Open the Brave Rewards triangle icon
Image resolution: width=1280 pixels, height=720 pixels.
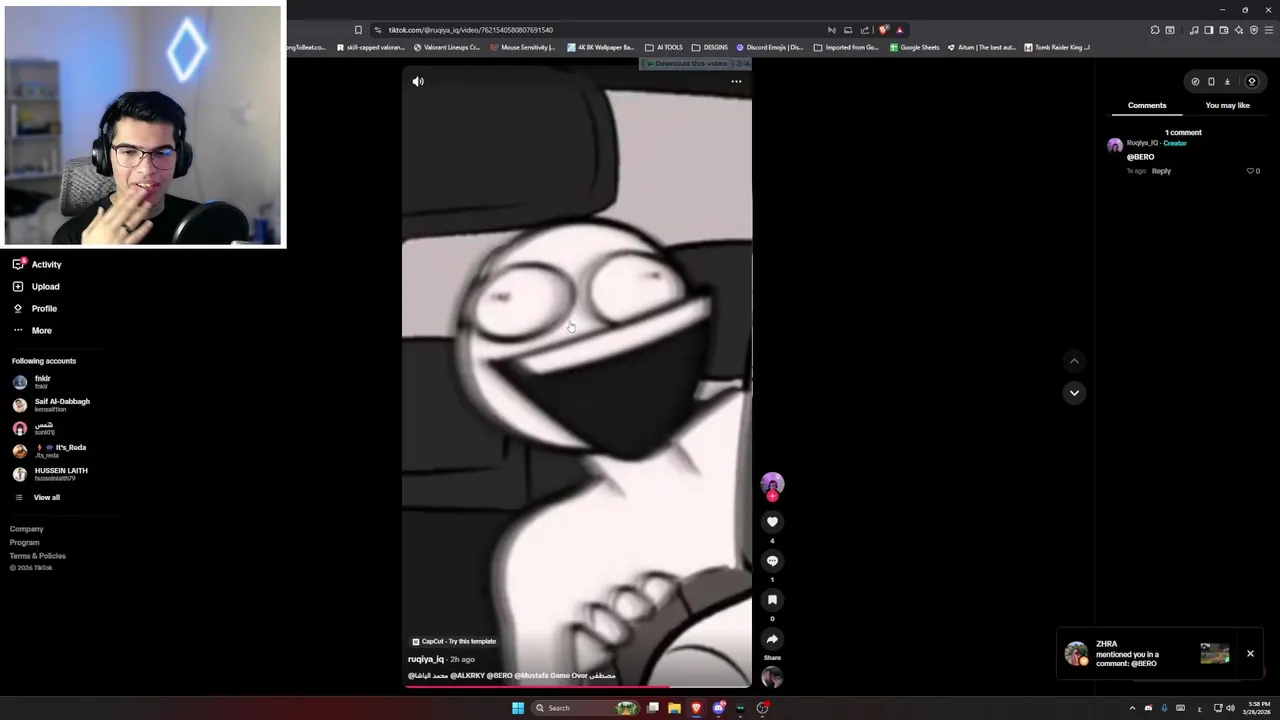click(899, 30)
